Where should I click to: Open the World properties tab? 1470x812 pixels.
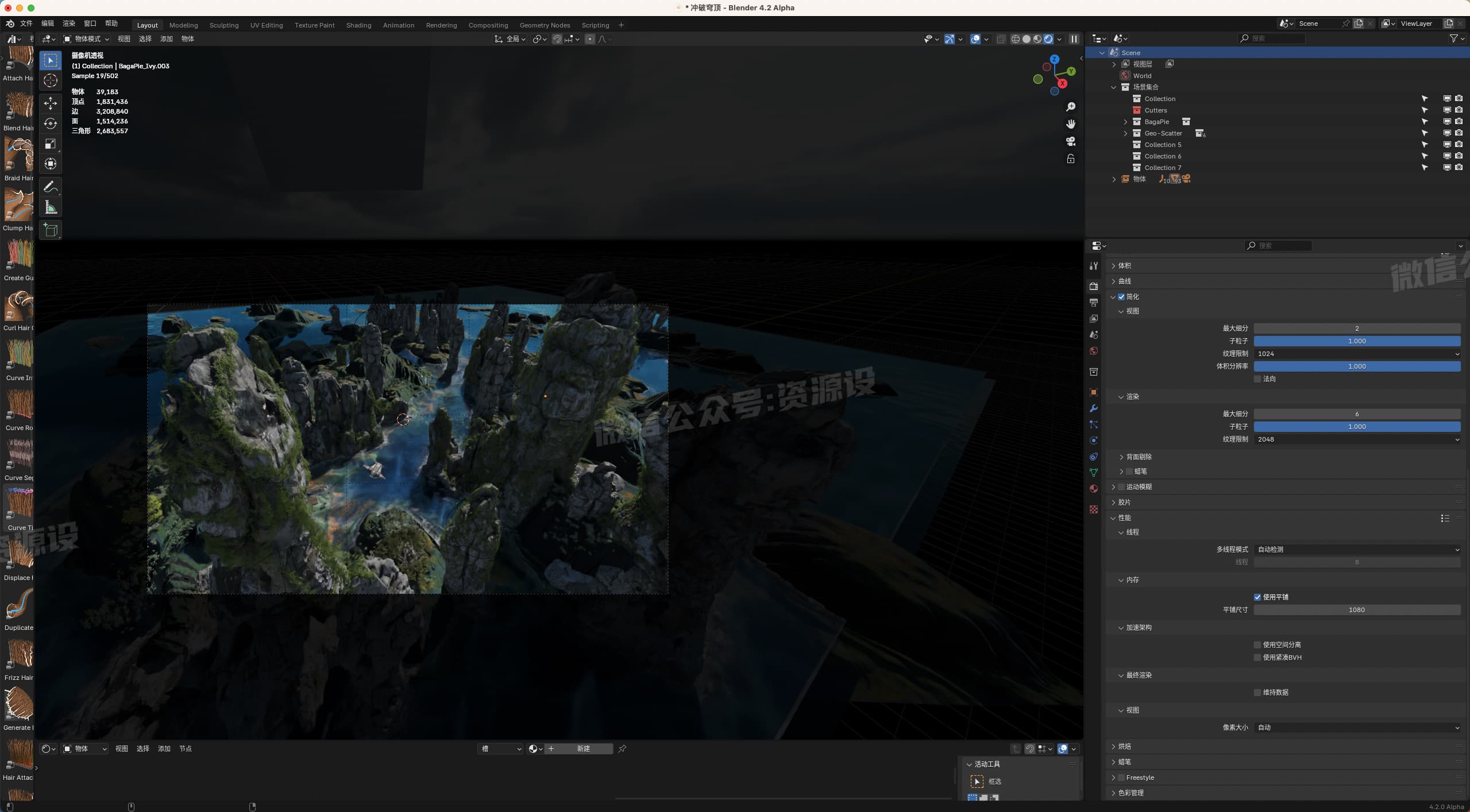[x=1094, y=351]
